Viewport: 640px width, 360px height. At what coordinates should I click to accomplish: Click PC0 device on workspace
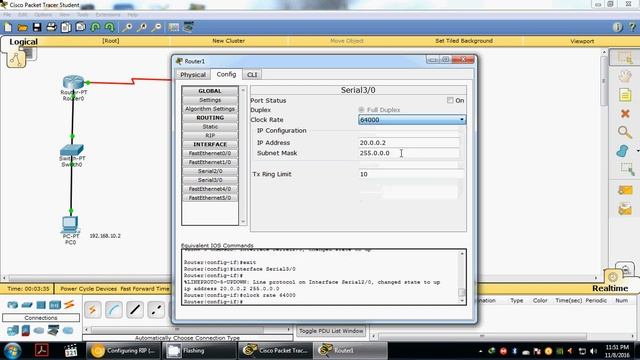pyautogui.click(x=70, y=224)
